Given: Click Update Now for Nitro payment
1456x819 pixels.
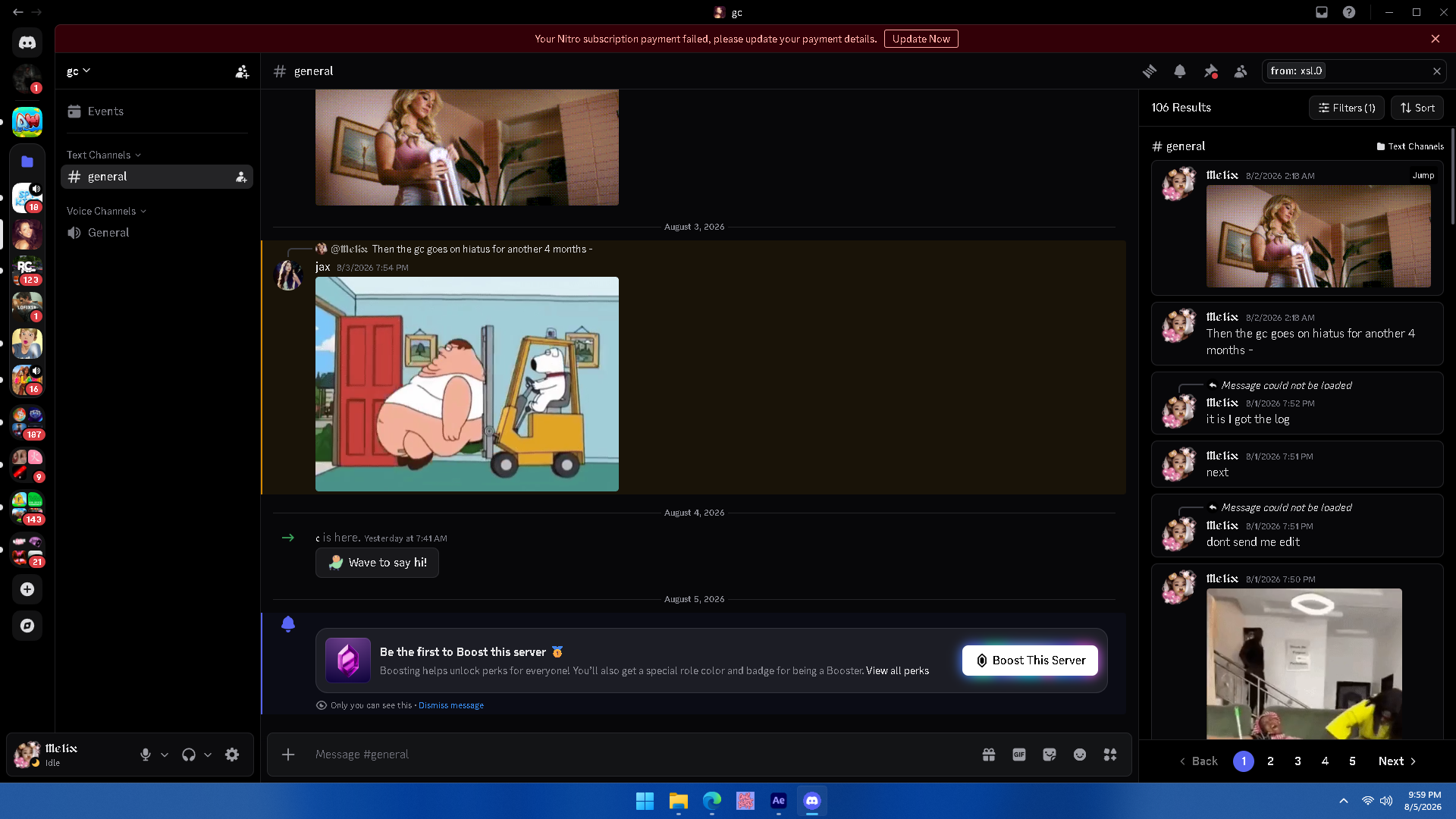Looking at the screenshot, I should pyautogui.click(x=921, y=39).
